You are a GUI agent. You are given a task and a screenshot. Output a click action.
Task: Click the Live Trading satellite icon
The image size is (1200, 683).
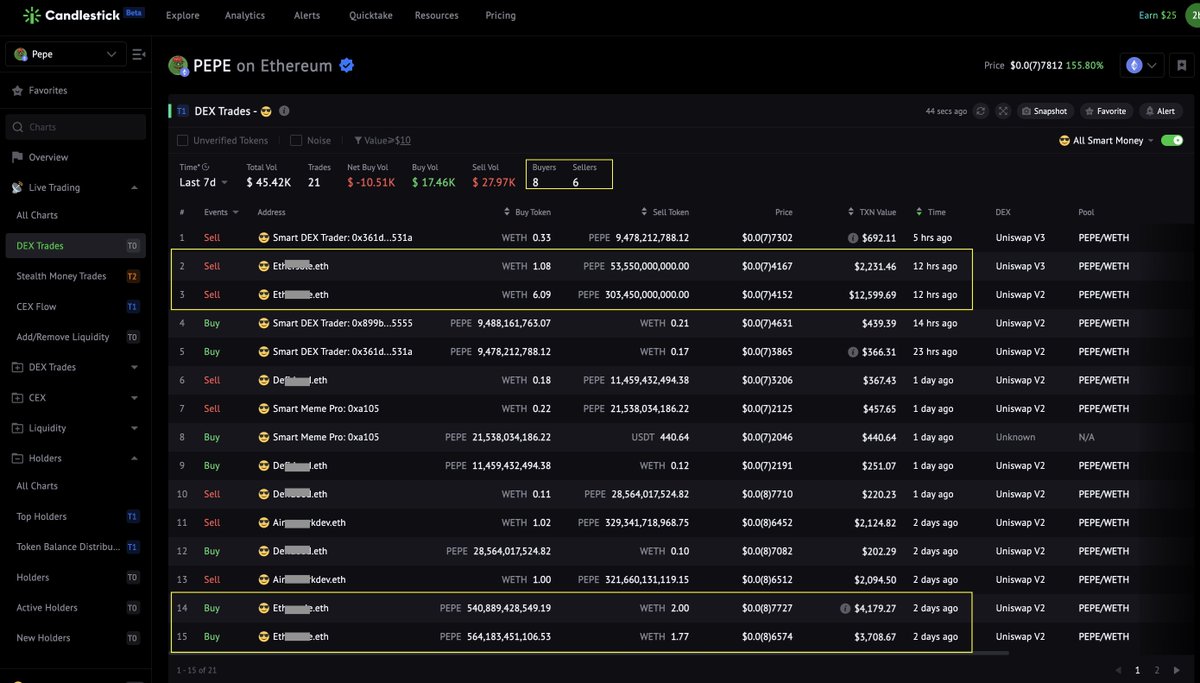17,187
